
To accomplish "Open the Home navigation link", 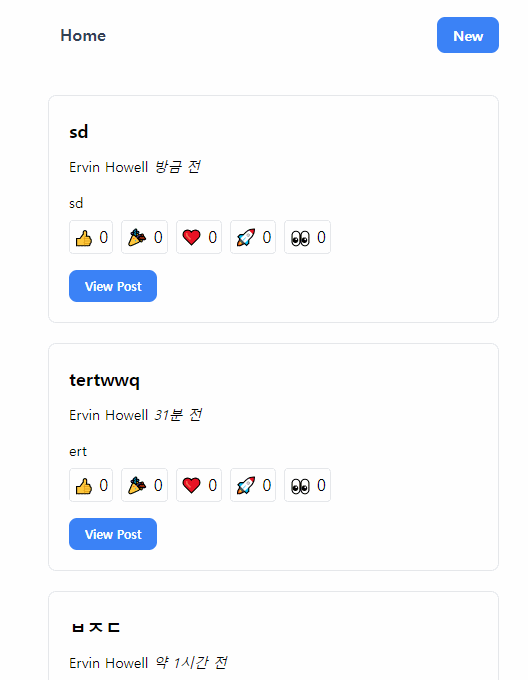I will 83,36.
